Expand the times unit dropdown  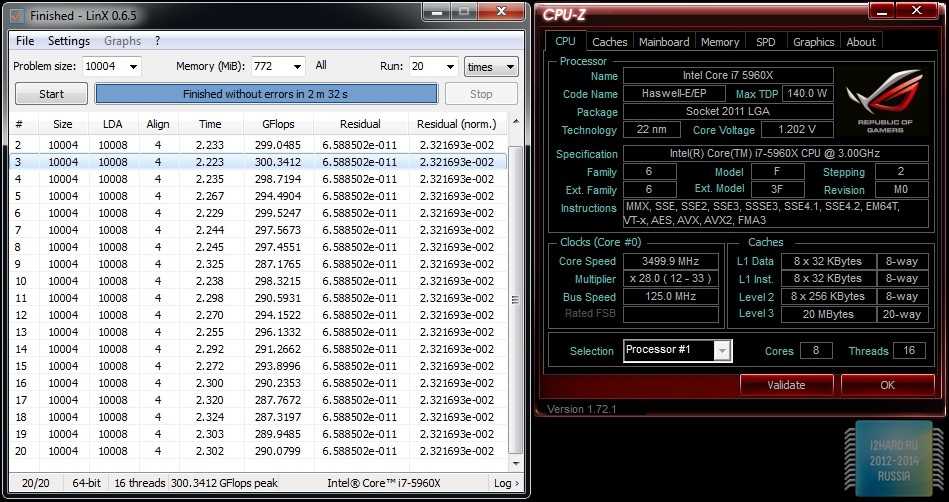(511, 67)
